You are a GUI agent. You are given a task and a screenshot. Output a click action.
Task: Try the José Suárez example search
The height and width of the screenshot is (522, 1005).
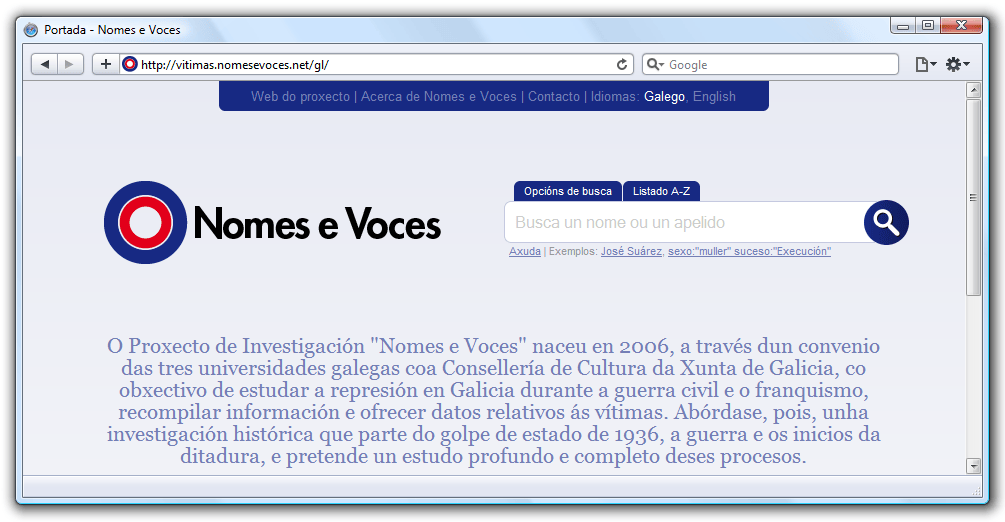tap(631, 251)
